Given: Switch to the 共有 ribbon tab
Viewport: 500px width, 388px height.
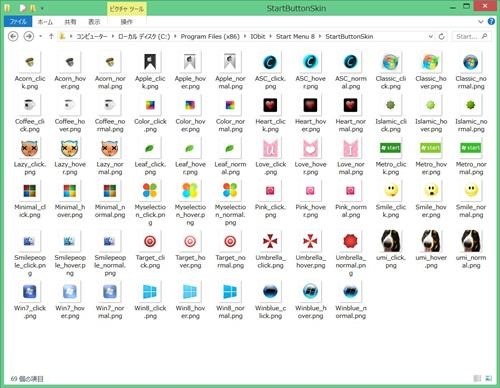Looking at the screenshot, I should coord(70,22).
